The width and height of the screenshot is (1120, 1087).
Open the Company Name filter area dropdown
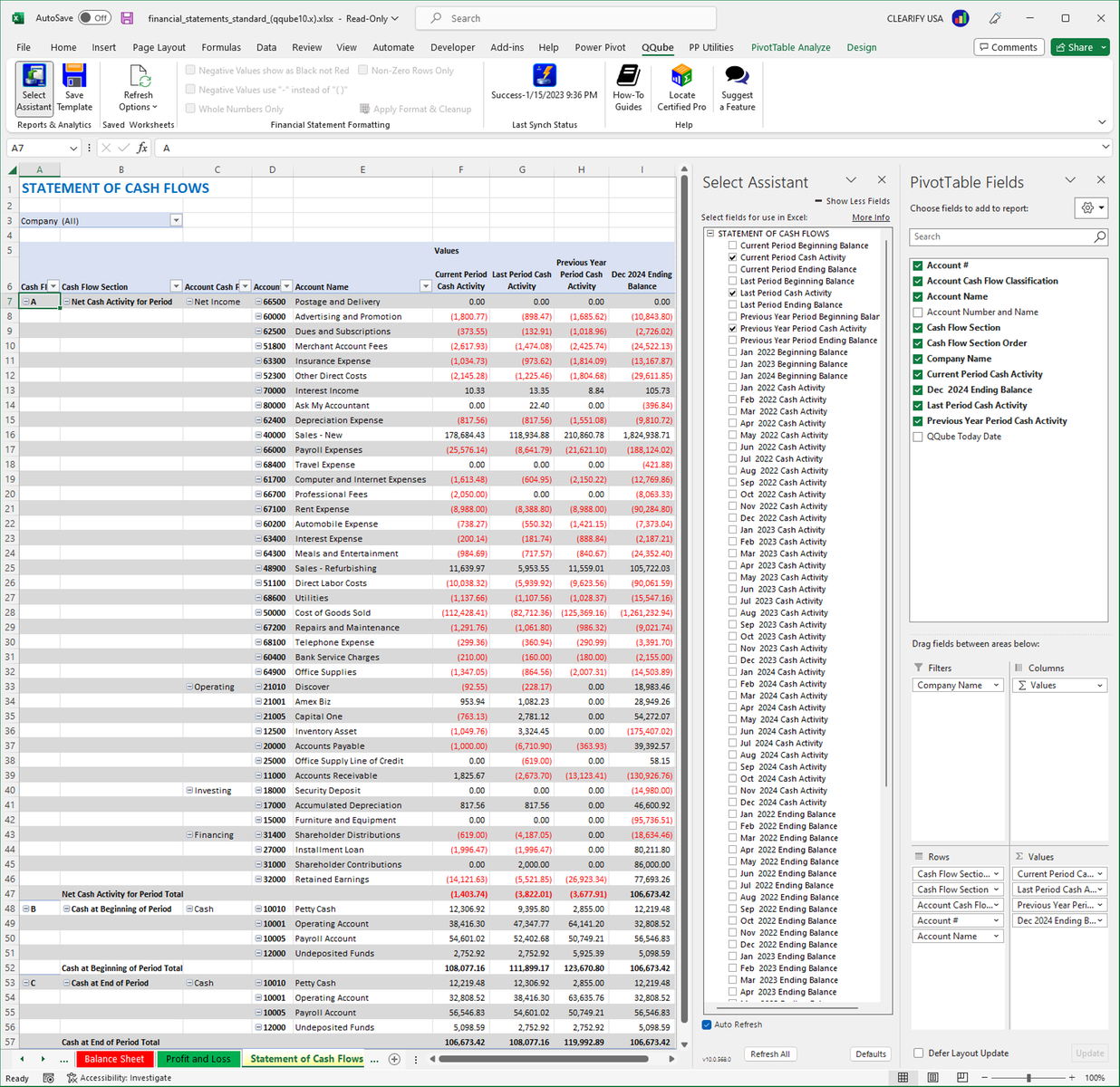point(996,686)
